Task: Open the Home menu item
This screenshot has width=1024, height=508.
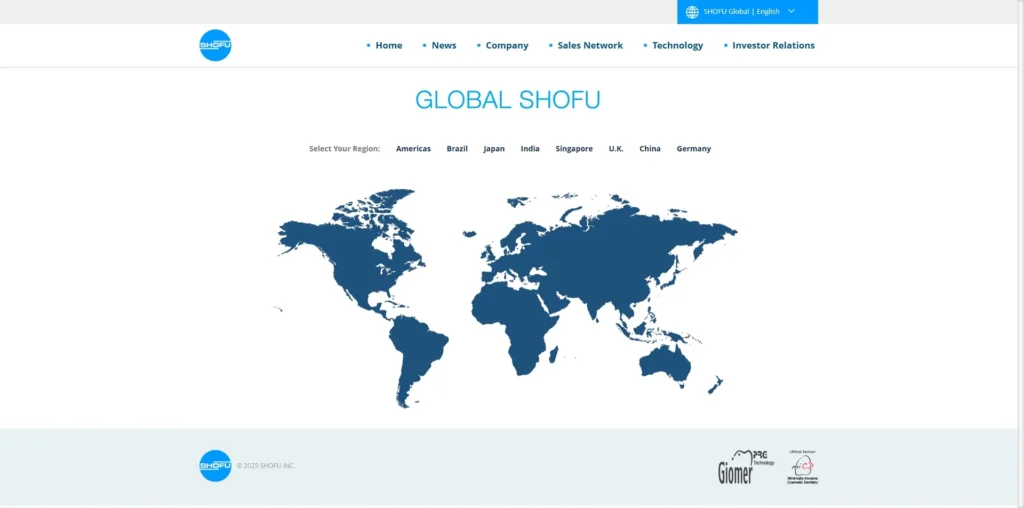Action: tap(389, 45)
